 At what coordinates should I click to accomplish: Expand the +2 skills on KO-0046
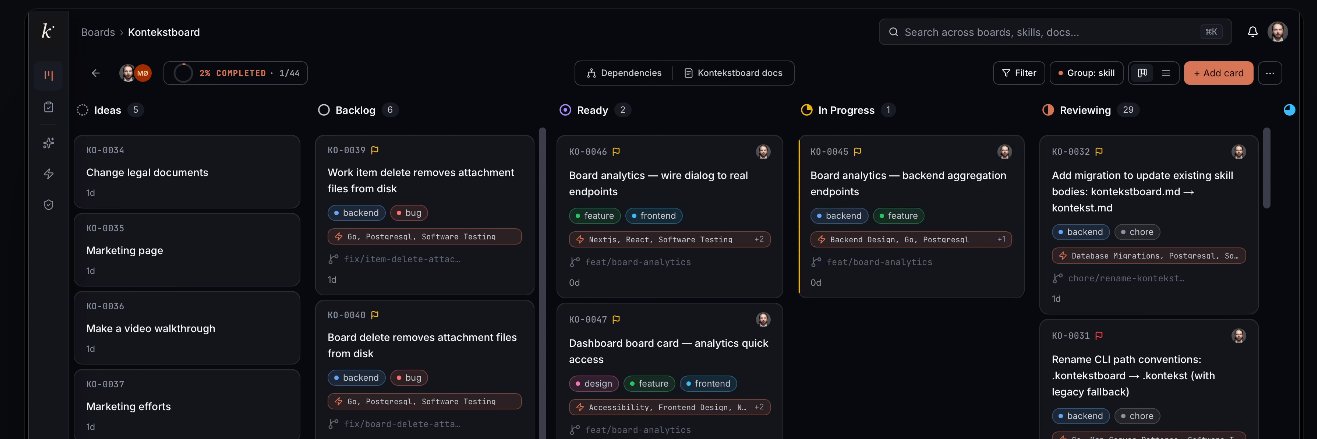pyautogui.click(x=759, y=239)
